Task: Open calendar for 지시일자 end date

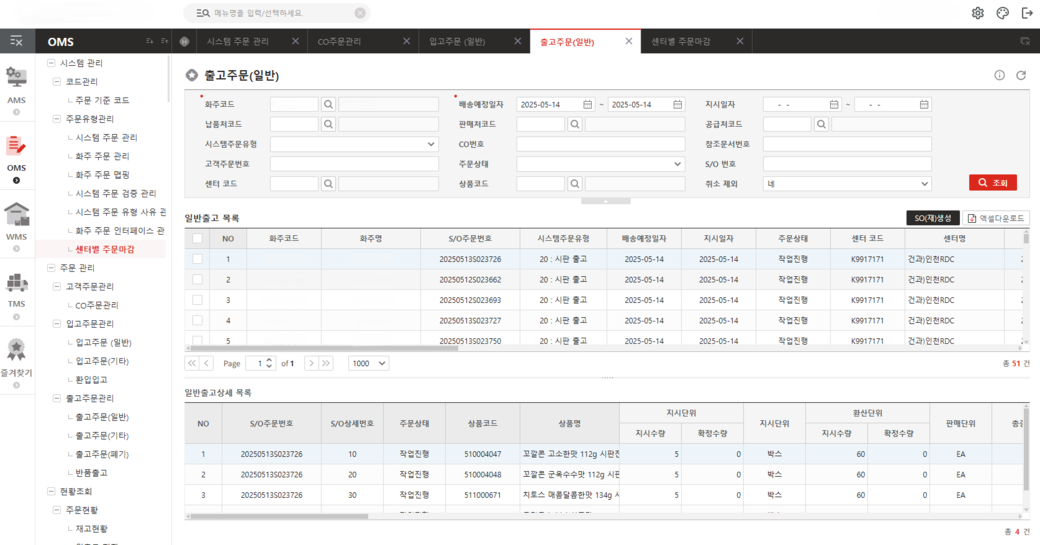Action: click(925, 104)
